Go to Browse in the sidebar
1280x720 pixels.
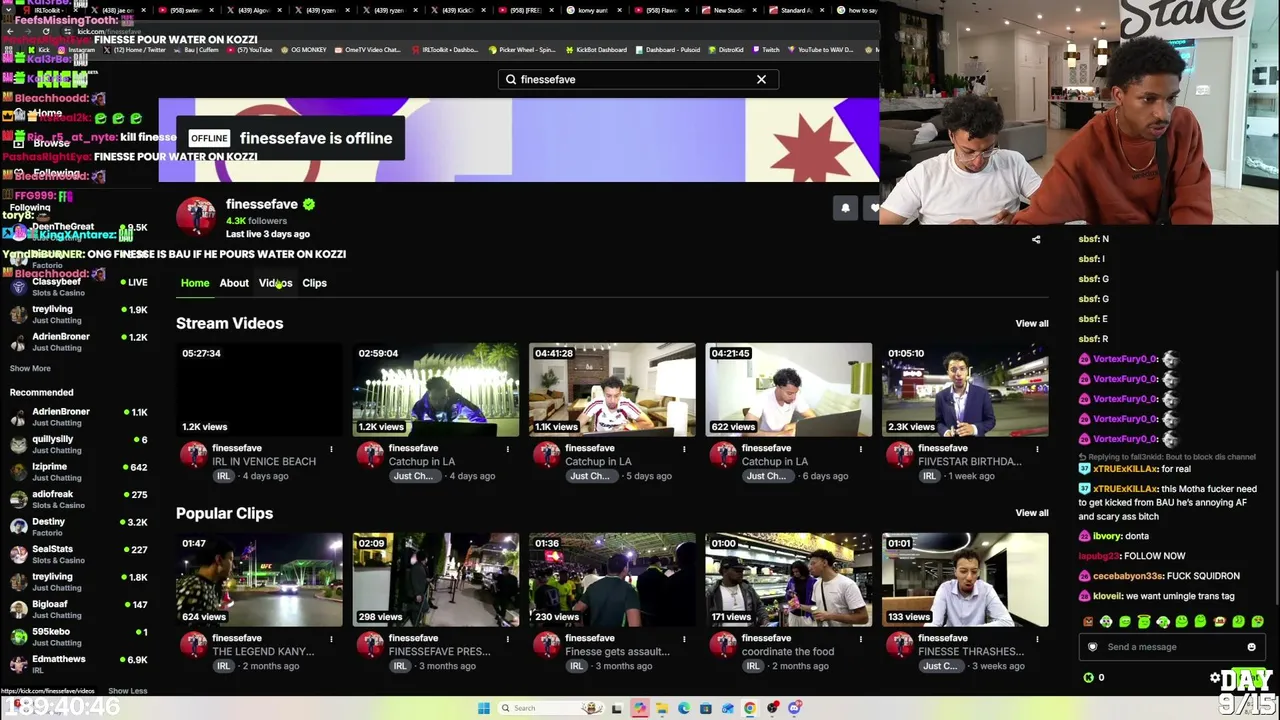50,143
